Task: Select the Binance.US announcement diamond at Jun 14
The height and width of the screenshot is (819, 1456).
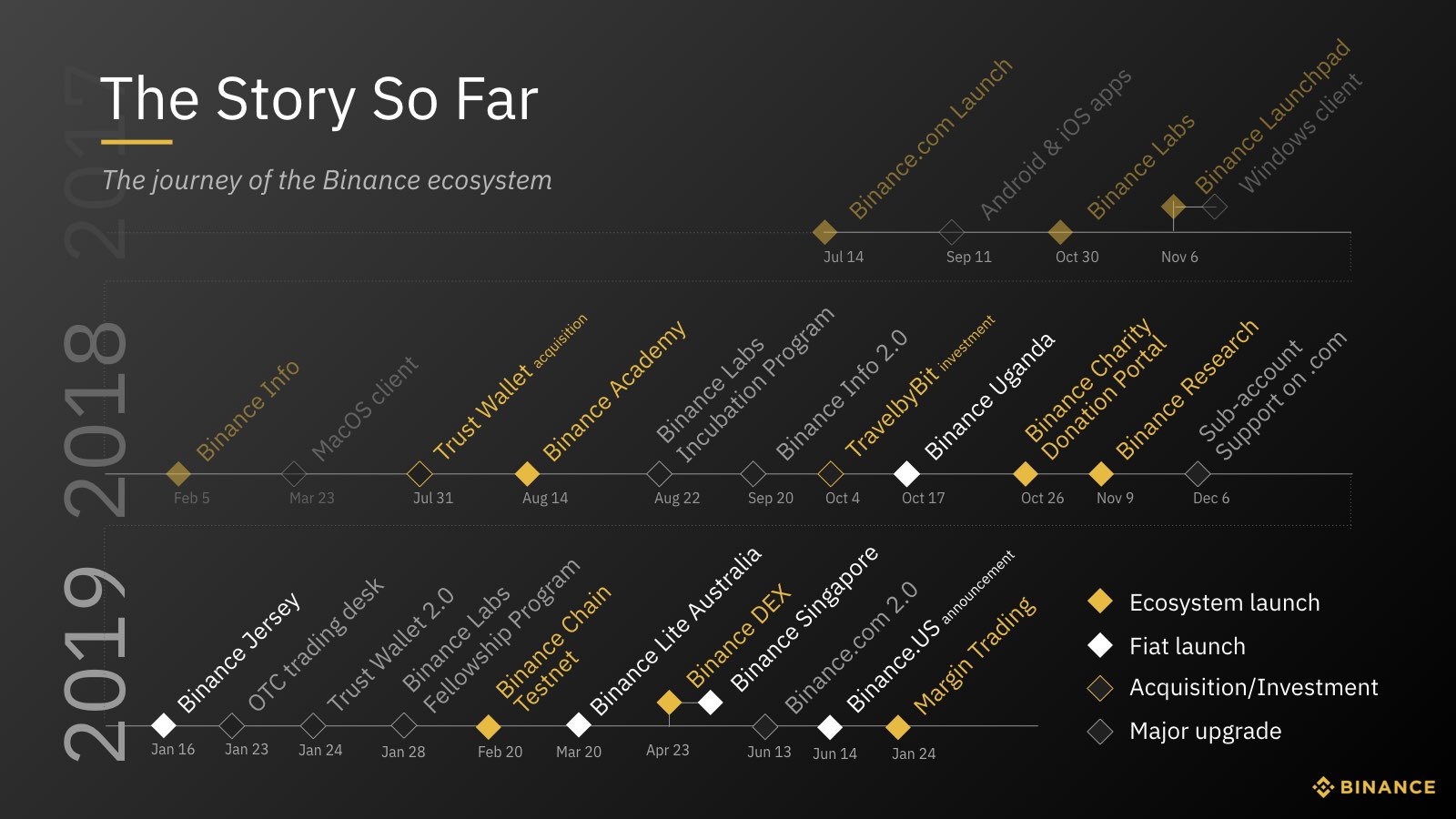Action: (830, 727)
